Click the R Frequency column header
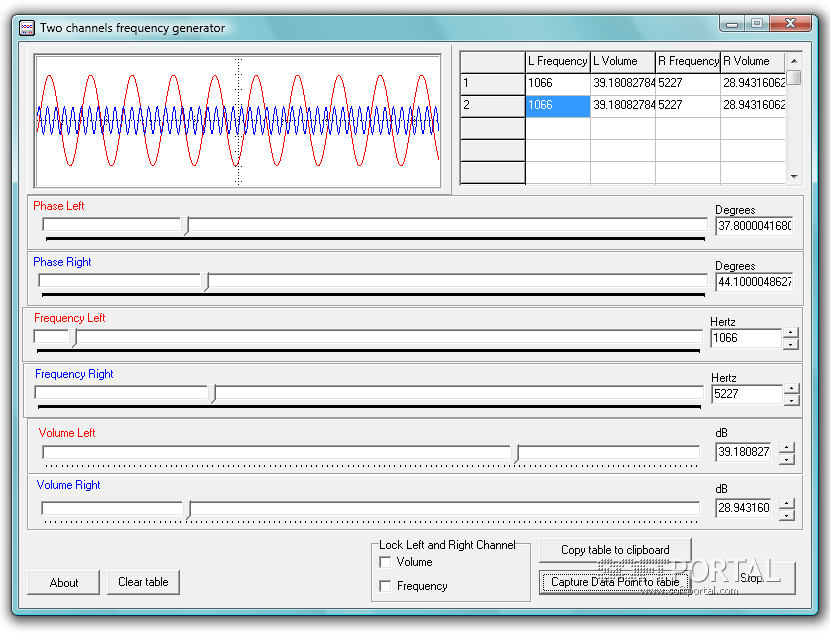 tap(688, 62)
